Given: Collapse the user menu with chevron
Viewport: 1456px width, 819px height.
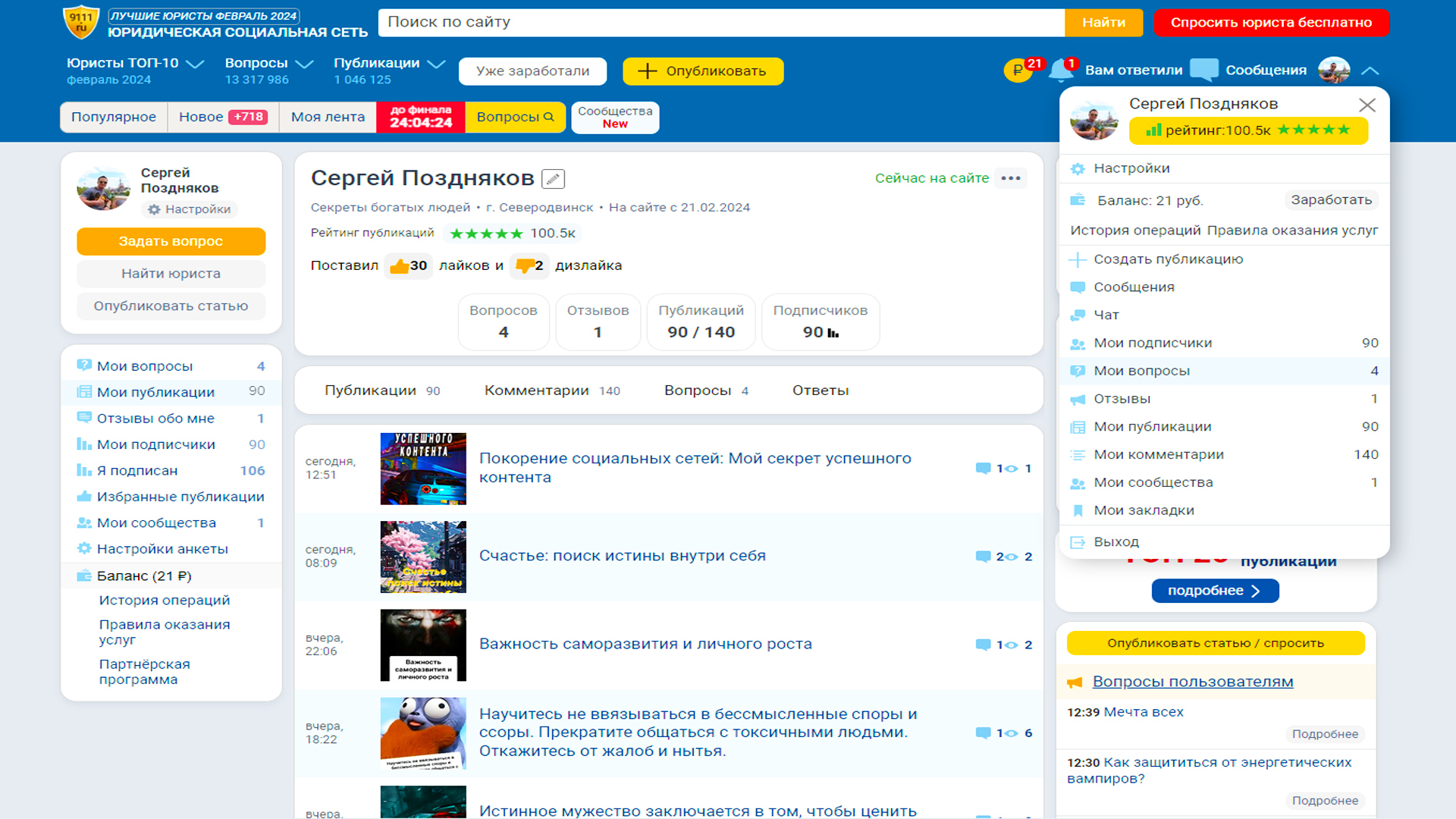Looking at the screenshot, I should 1370,71.
